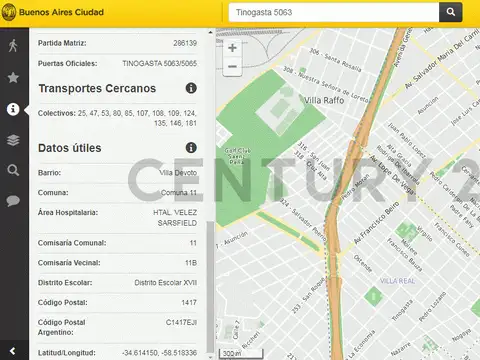Select the Partida Matriz value 286139
The height and width of the screenshot is (360, 480).
click(x=185, y=43)
